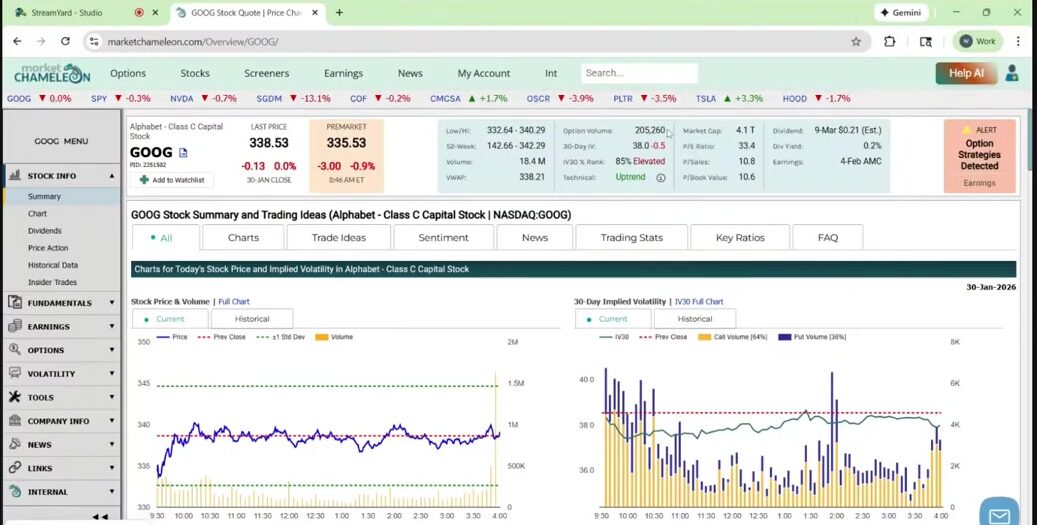Click the Tools wrench sidebar icon
The width and height of the screenshot is (1037, 525).
pos(15,397)
